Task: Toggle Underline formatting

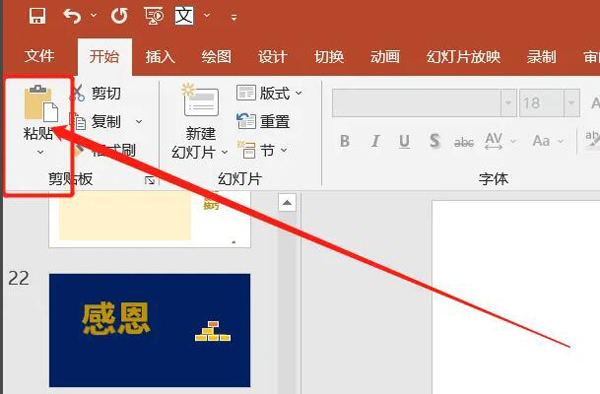Action: point(404,141)
